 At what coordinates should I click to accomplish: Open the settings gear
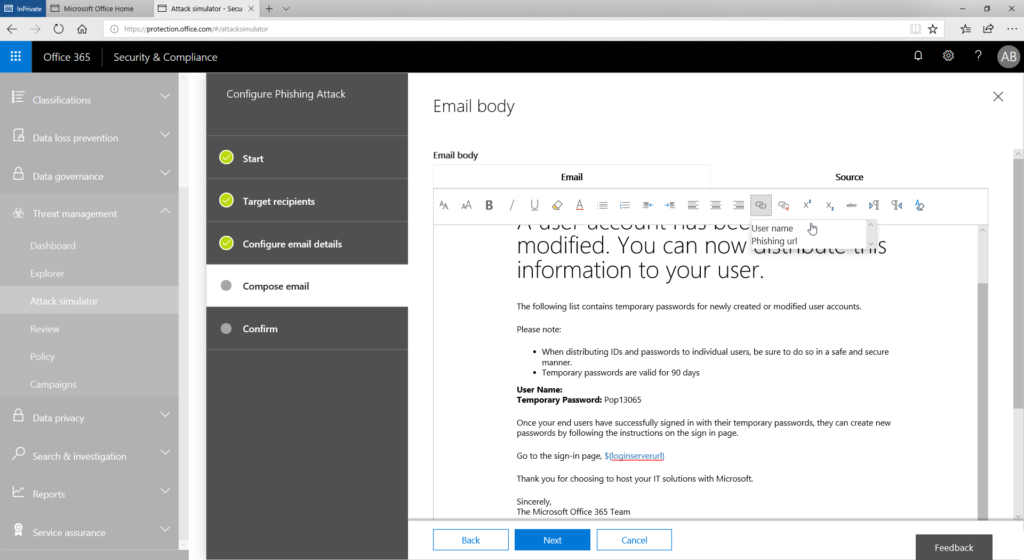(948, 56)
